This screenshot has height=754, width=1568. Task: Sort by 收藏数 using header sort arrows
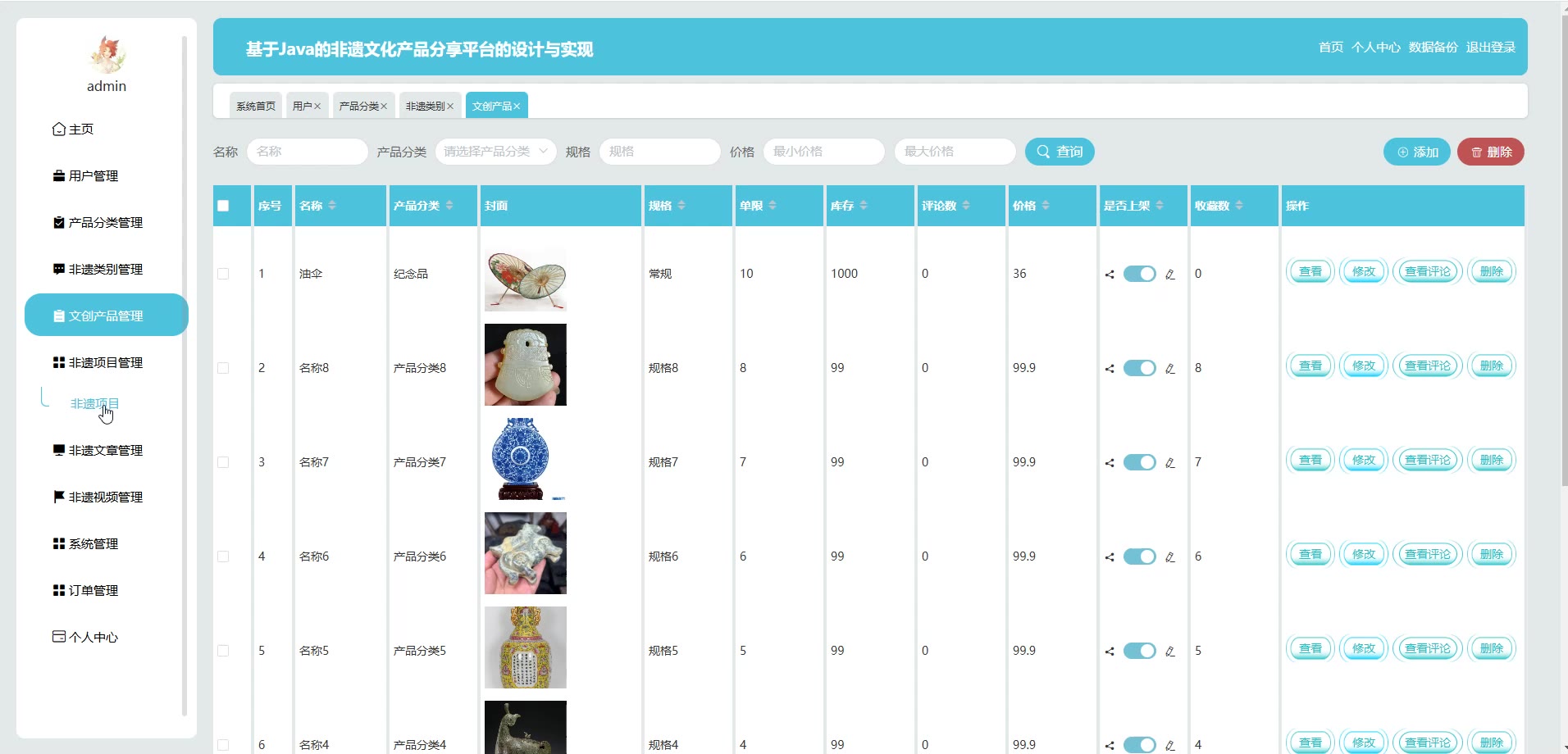pyautogui.click(x=1239, y=206)
